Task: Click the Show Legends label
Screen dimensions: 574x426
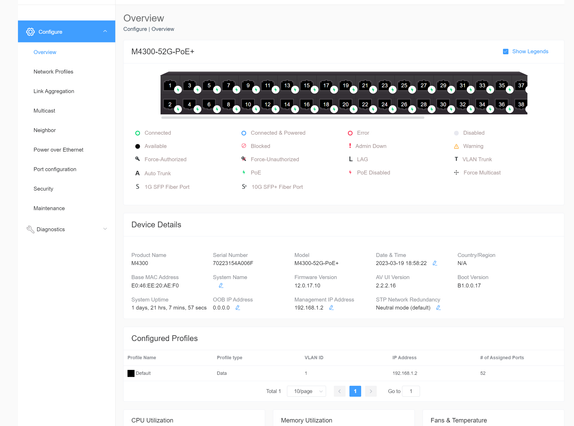Action: [530, 52]
